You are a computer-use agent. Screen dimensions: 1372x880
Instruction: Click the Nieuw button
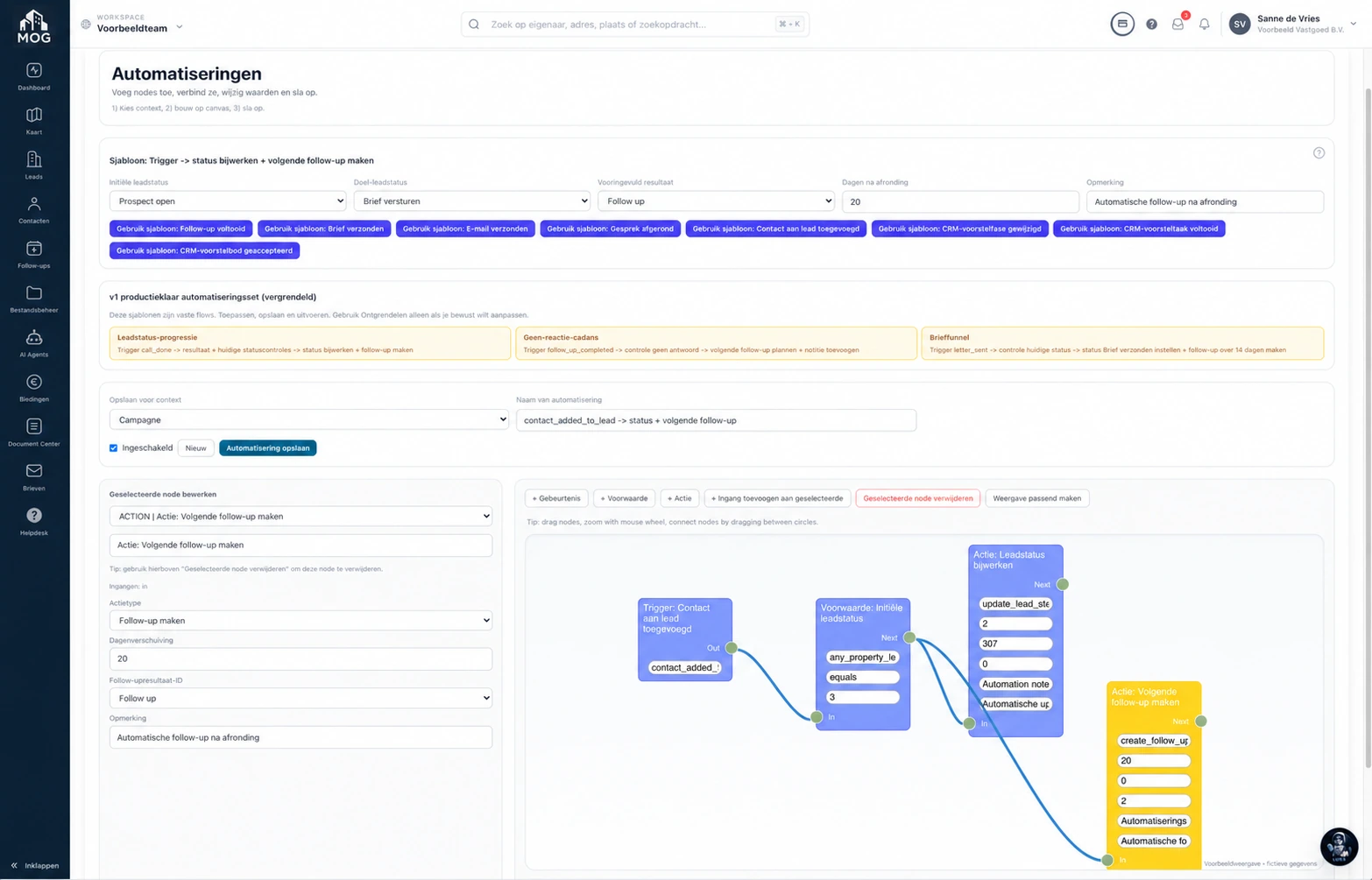pyautogui.click(x=195, y=448)
